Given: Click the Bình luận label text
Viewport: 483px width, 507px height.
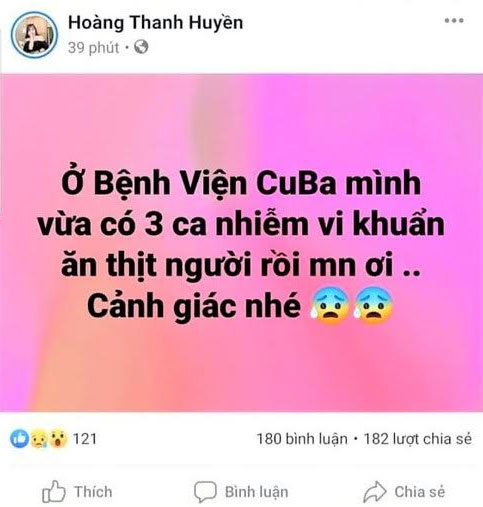Looking at the screenshot, I should [x=256, y=492].
